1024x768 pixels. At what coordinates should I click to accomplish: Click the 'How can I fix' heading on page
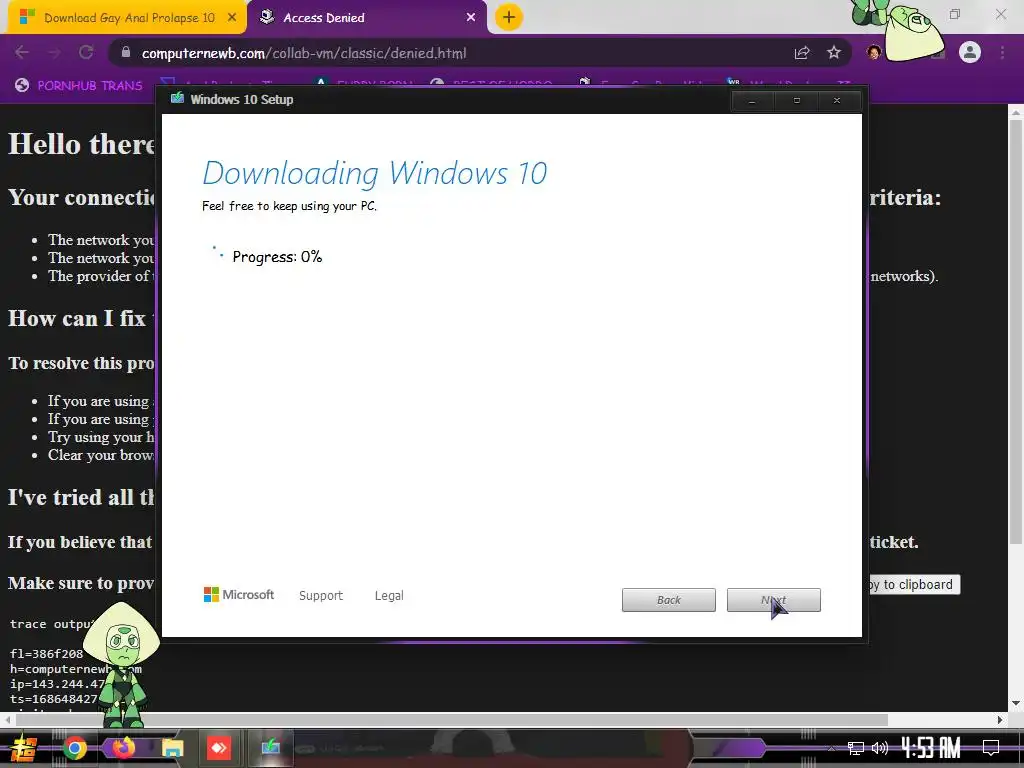pos(78,319)
